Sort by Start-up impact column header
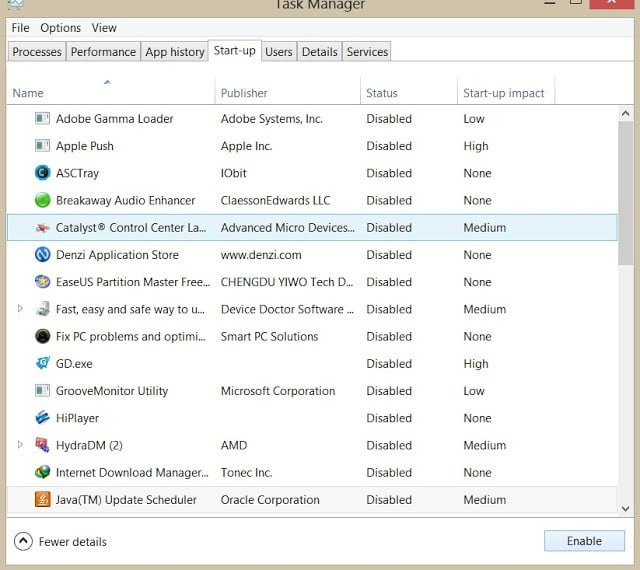 pos(504,93)
